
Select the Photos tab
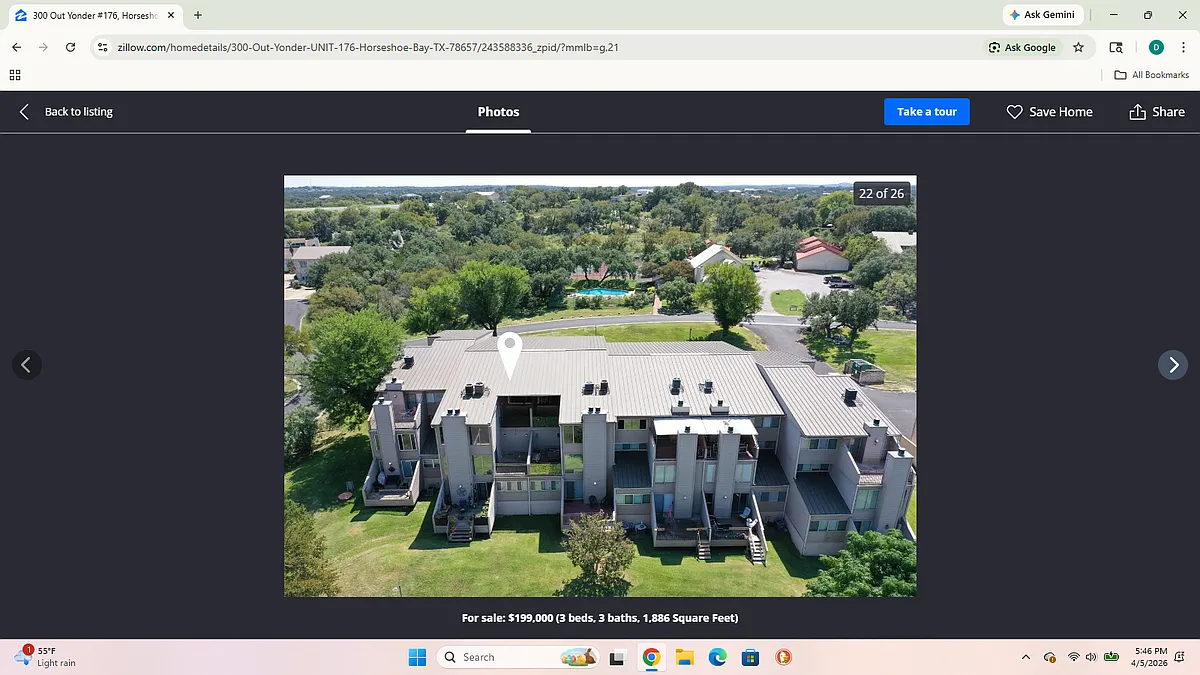[x=498, y=112]
